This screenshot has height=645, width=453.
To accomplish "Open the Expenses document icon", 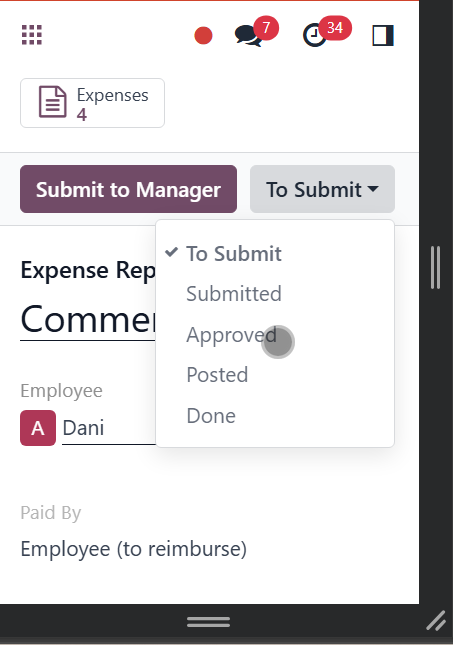I will pyautogui.click(x=52, y=102).
